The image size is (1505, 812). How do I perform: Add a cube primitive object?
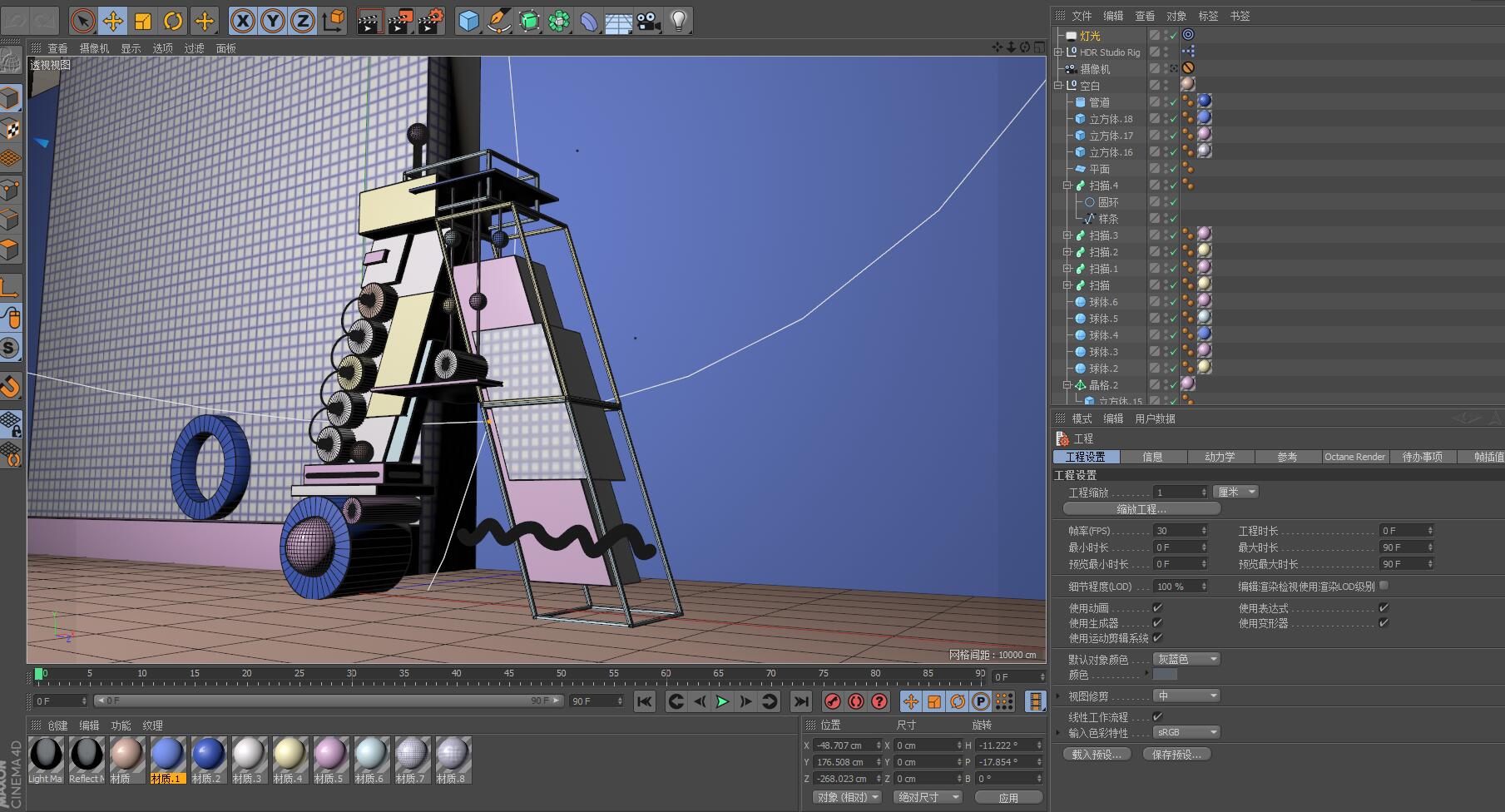coord(469,21)
